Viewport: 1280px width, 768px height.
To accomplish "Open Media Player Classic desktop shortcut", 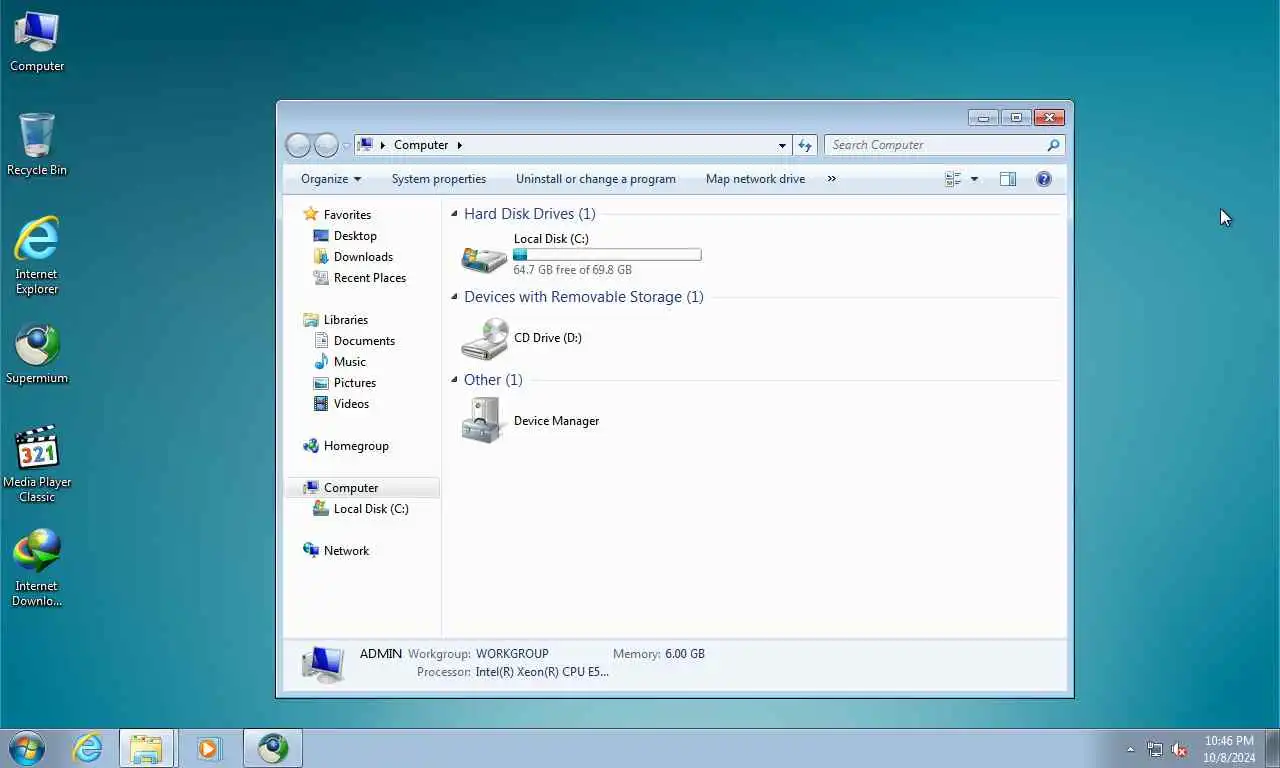I will point(37,464).
